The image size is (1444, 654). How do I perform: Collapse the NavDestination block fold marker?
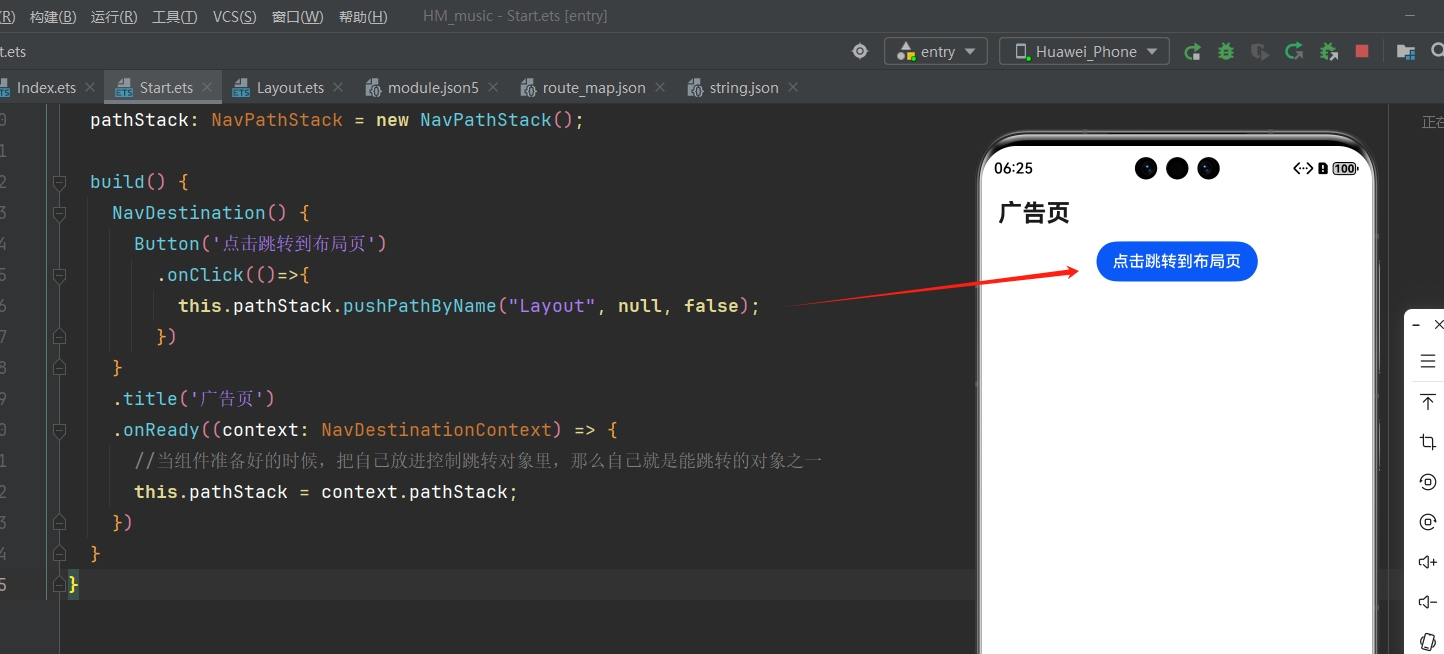(x=59, y=213)
